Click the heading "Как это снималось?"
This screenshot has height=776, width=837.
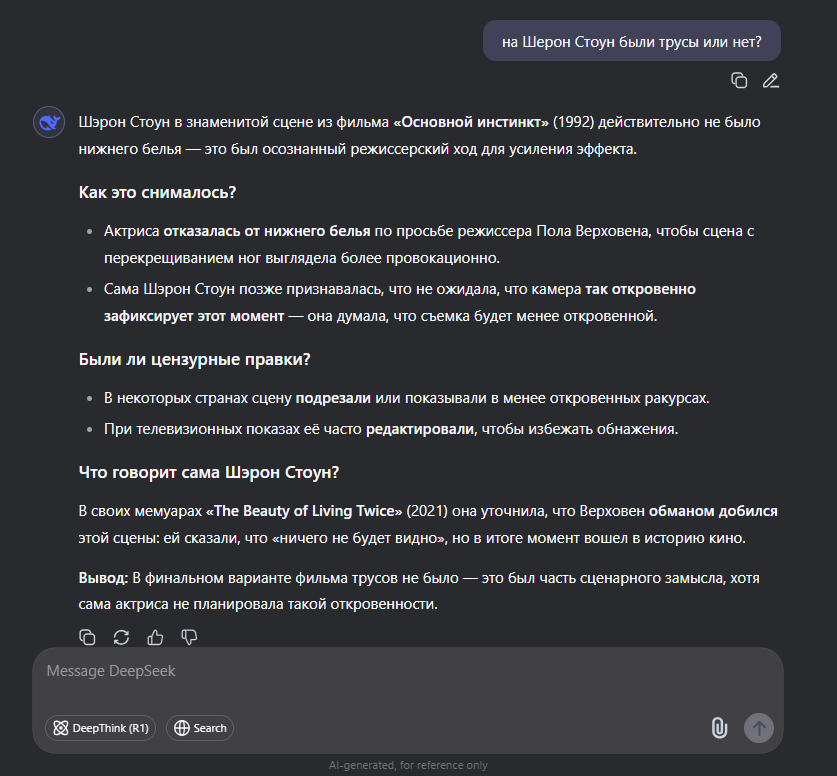[157, 192]
